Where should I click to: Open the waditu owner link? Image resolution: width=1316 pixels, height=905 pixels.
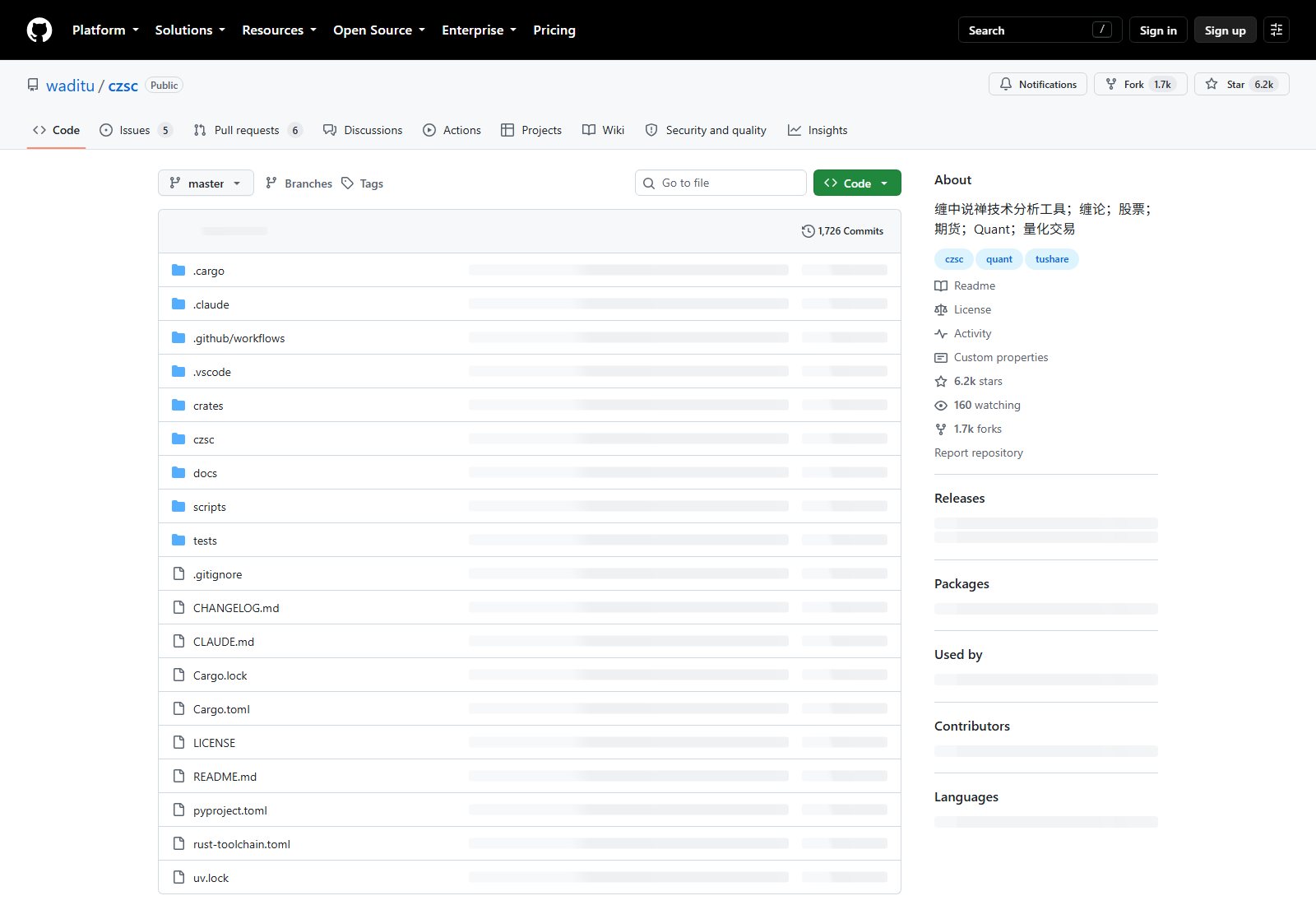70,86
